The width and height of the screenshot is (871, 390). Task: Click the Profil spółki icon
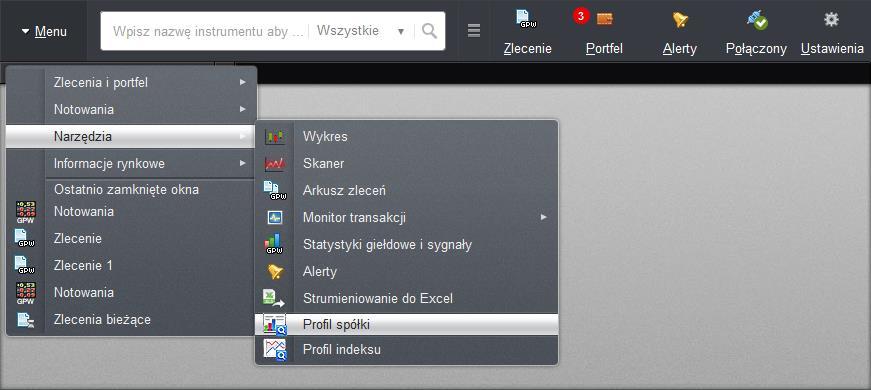(274, 325)
